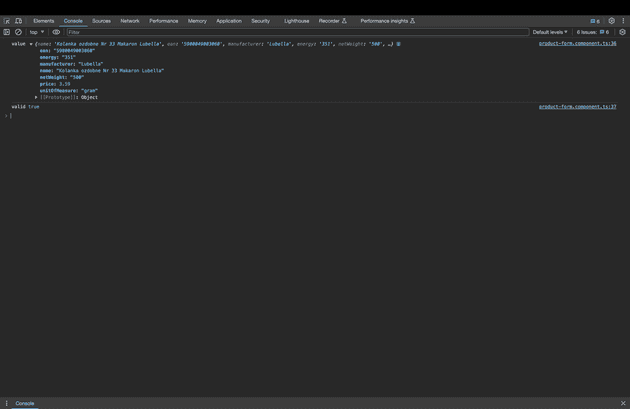Select the Console tab in the top bar
This screenshot has height=409, width=630.
point(73,21)
